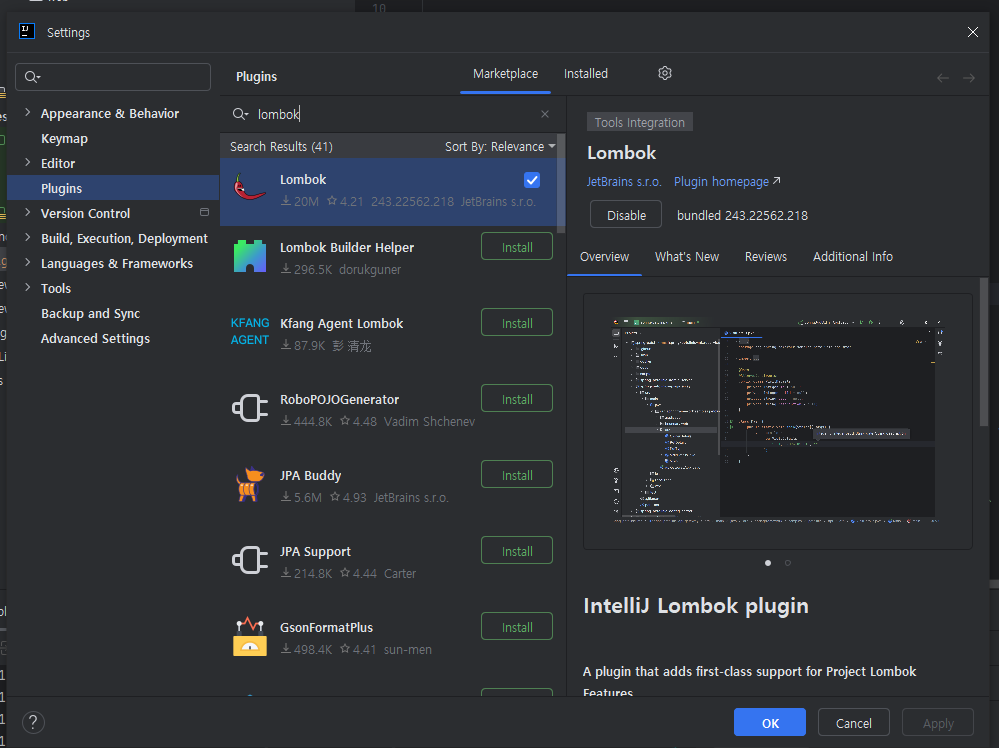The width and height of the screenshot is (999, 748).
Task: Install the GsonFormatPlus plugin
Action: [517, 627]
